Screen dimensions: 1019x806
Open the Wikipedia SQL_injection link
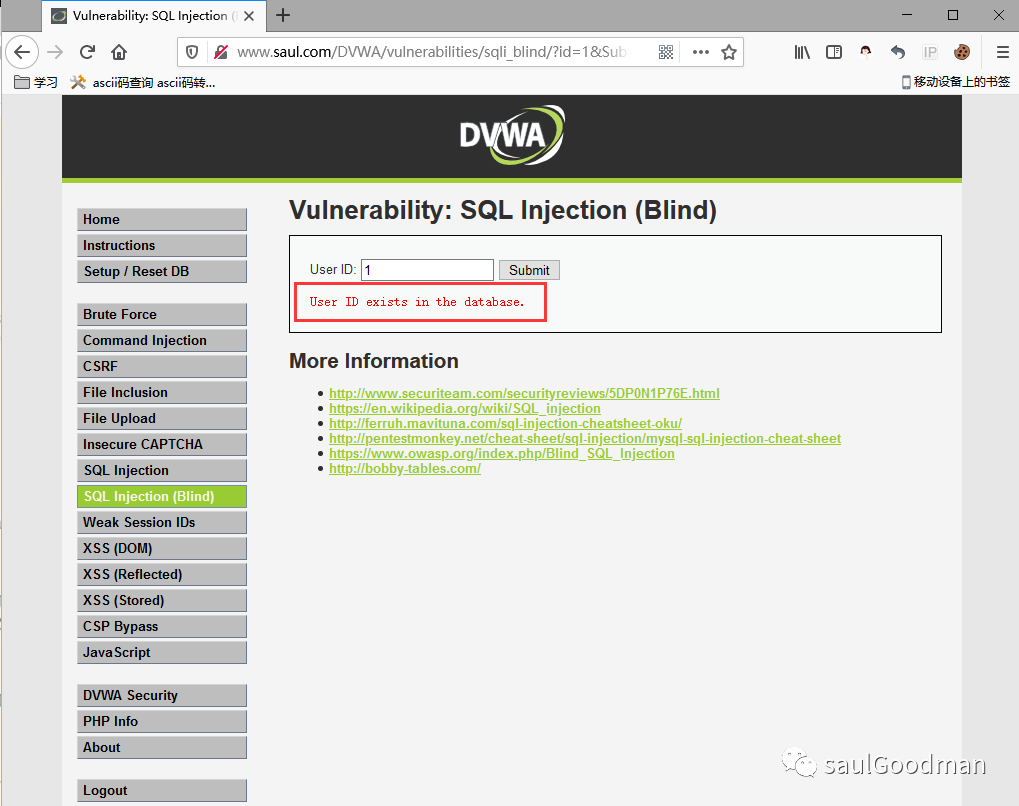click(x=465, y=408)
